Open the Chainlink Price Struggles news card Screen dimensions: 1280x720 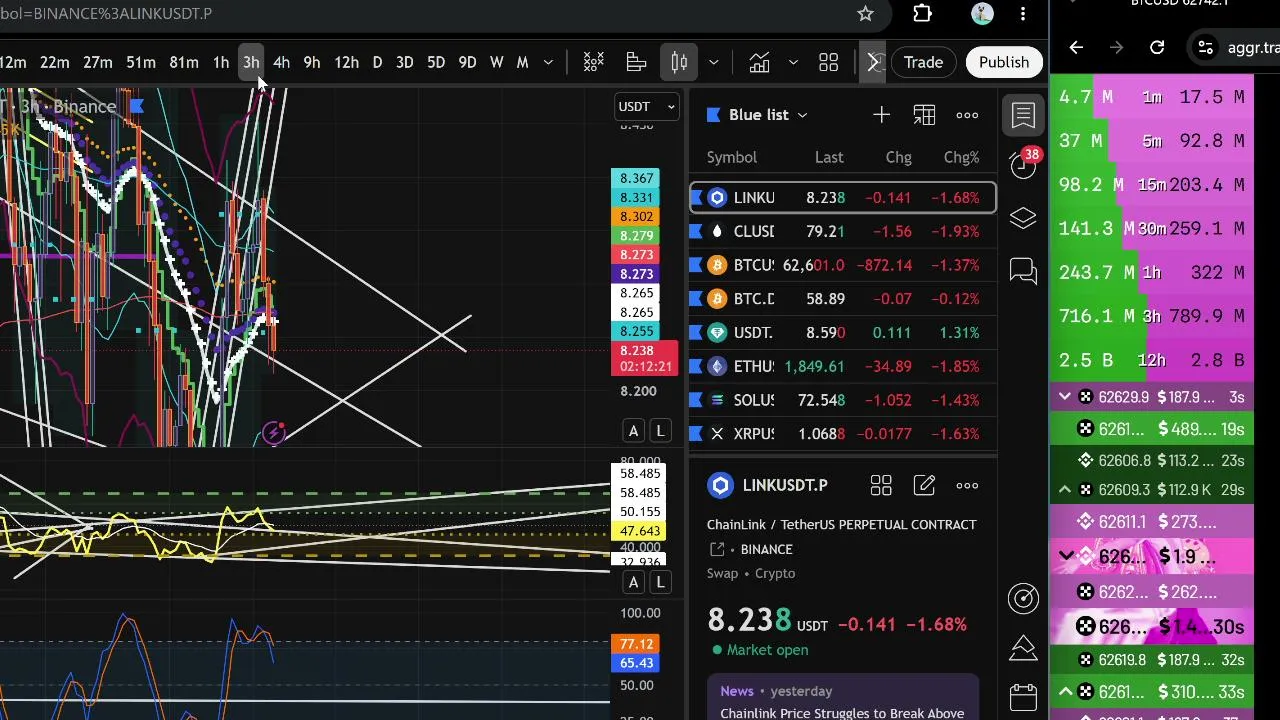(843, 698)
